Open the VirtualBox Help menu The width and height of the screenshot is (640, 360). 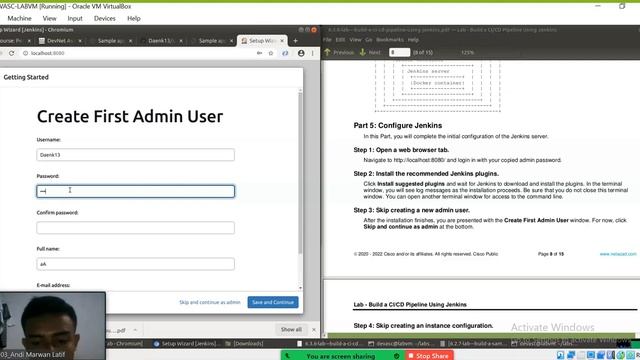tap(133, 18)
